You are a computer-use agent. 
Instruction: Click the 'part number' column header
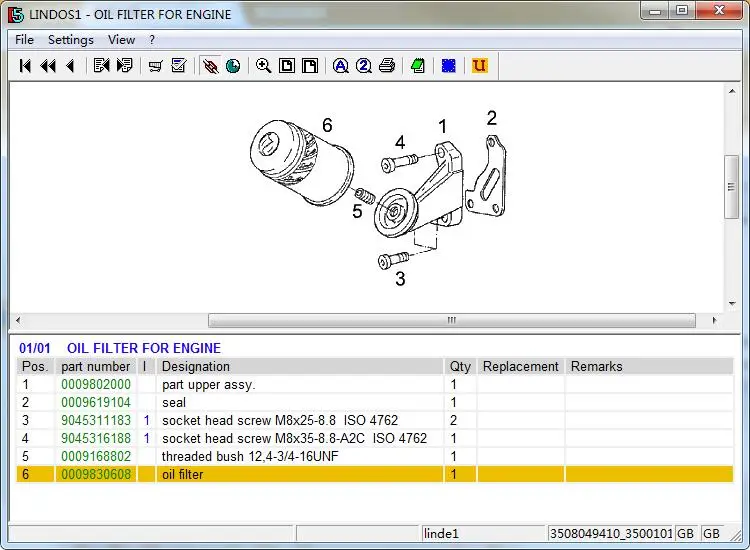[x=96, y=366]
